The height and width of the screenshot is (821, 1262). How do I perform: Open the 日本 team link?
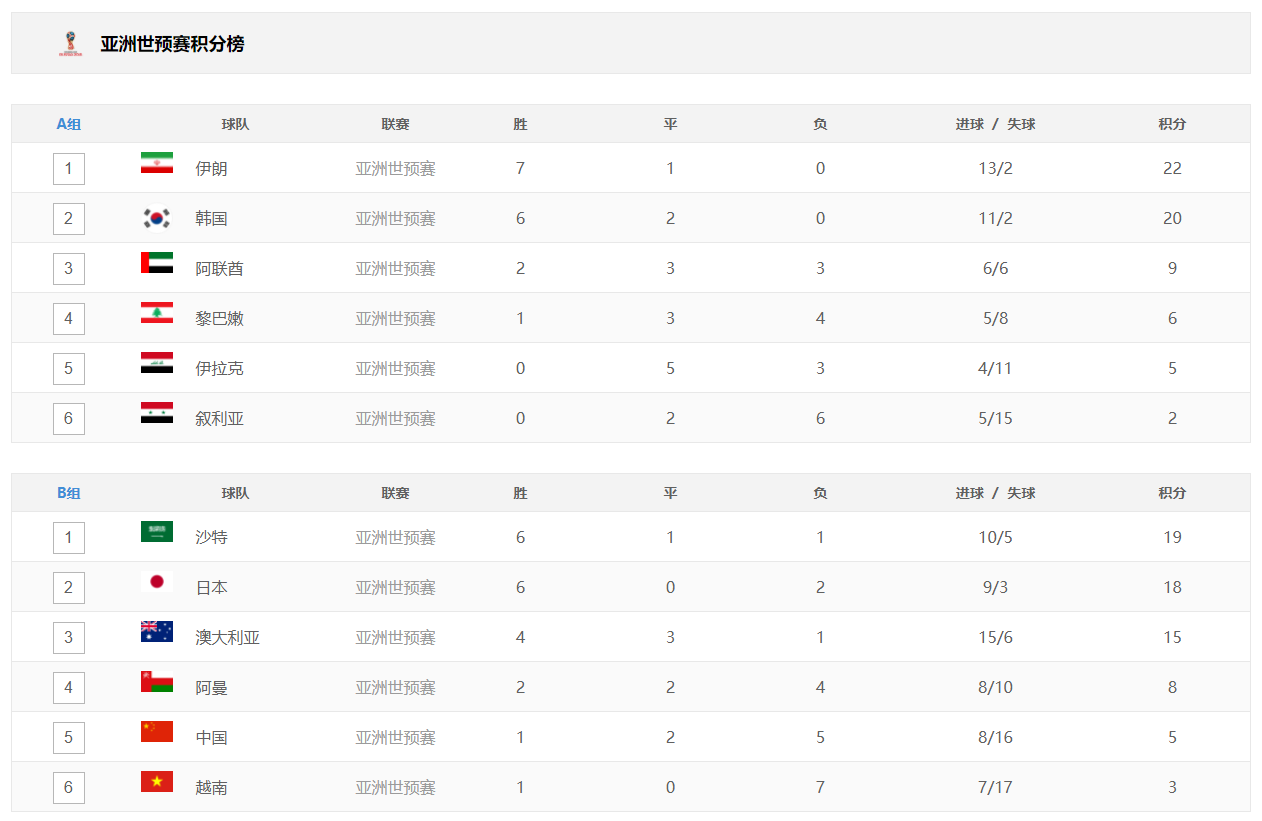click(212, 587)
